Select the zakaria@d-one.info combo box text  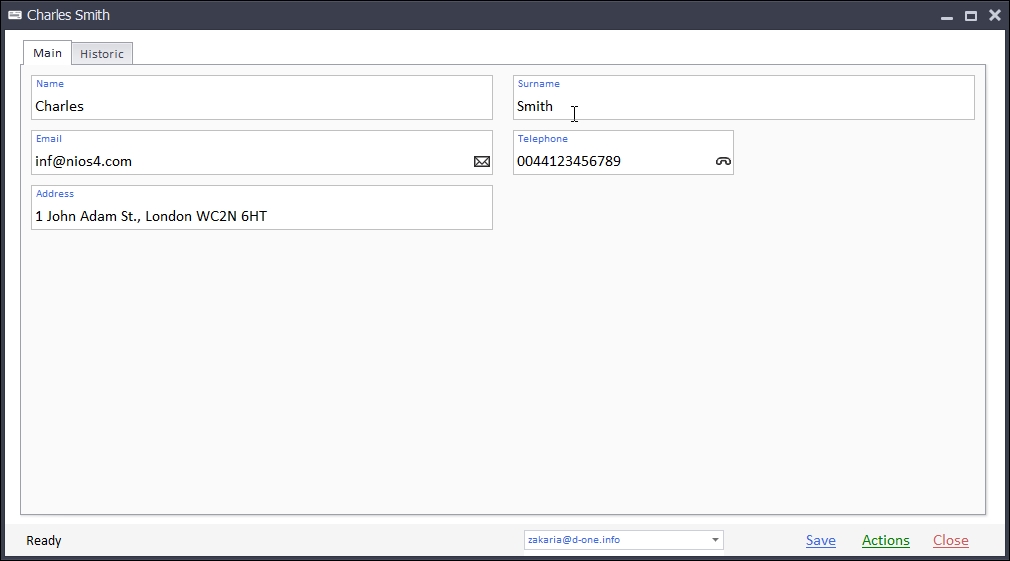[x=615, y=540]
